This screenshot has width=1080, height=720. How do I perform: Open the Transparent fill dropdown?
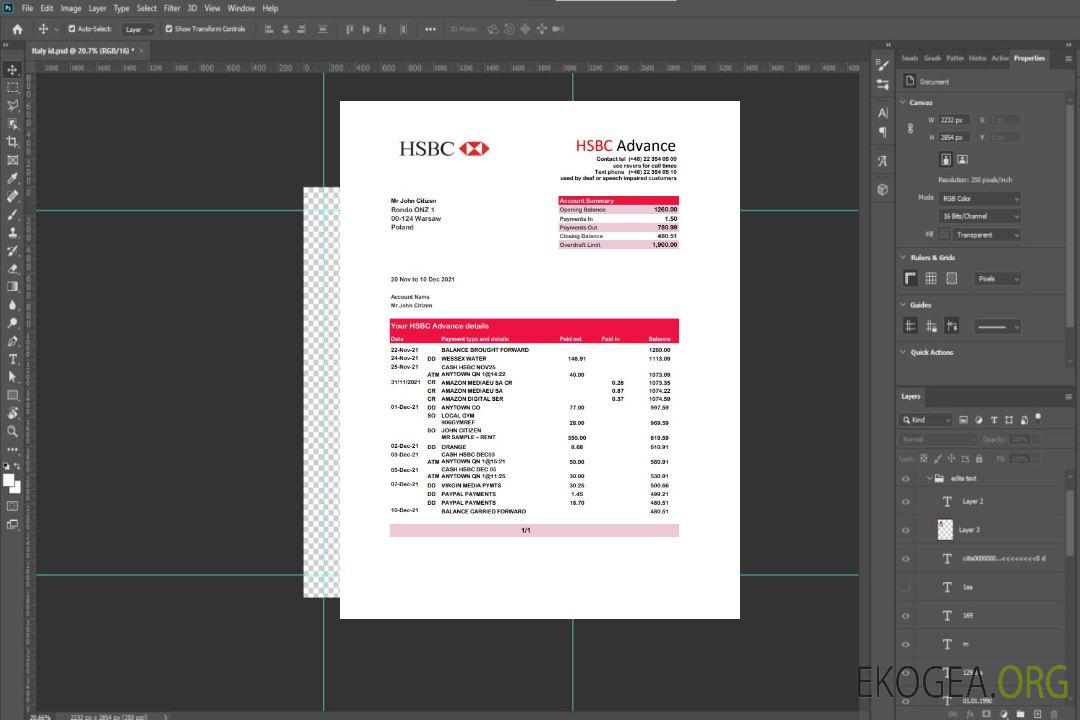(x=986, y=235)
